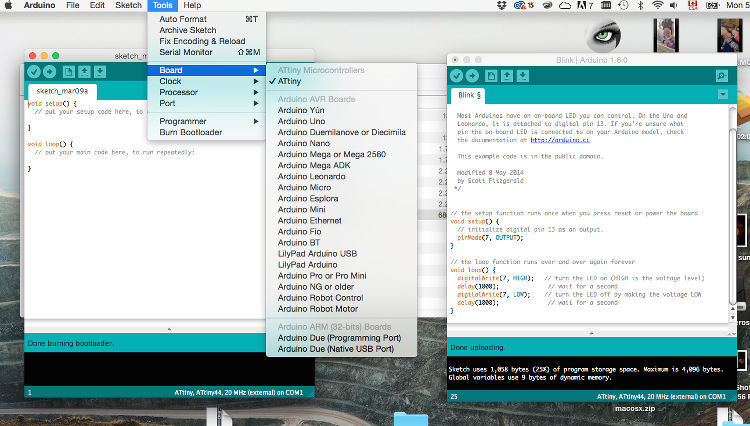Open the http://arduino.cc link
The image size is (750, 426).
[x=560, y=140]
